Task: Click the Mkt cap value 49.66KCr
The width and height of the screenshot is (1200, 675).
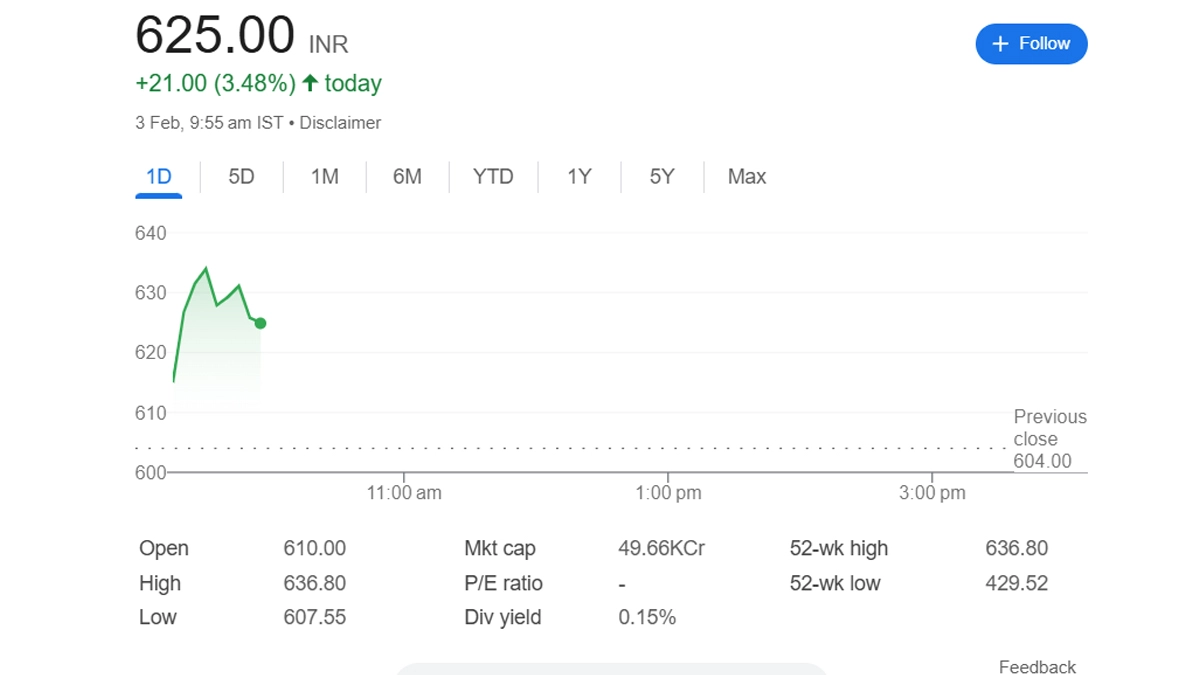Action: 662,549
